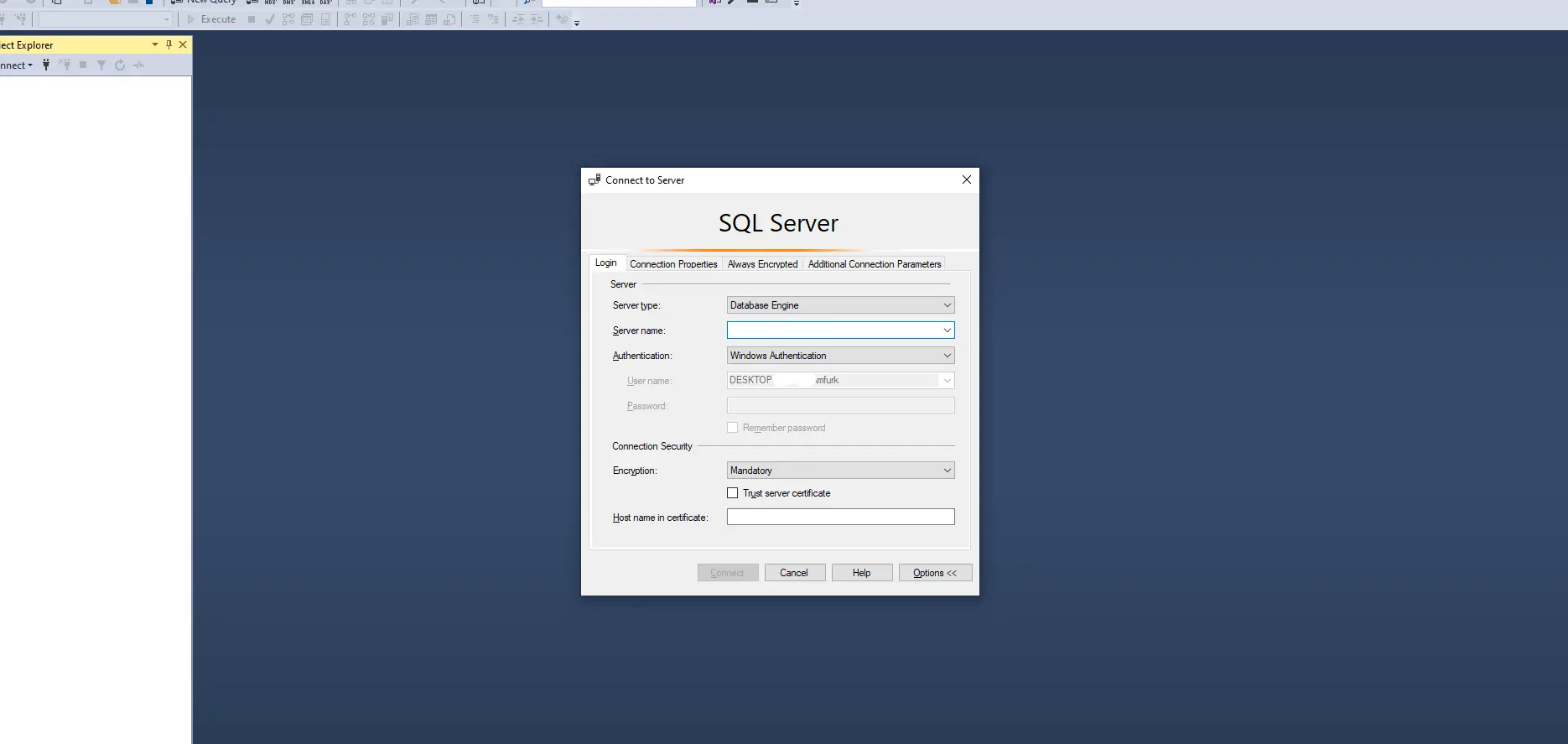Switch to the Connection Properties tab
Image resolution: width=1568 pixels, height=744 pixels.
[x=673, y=264]
